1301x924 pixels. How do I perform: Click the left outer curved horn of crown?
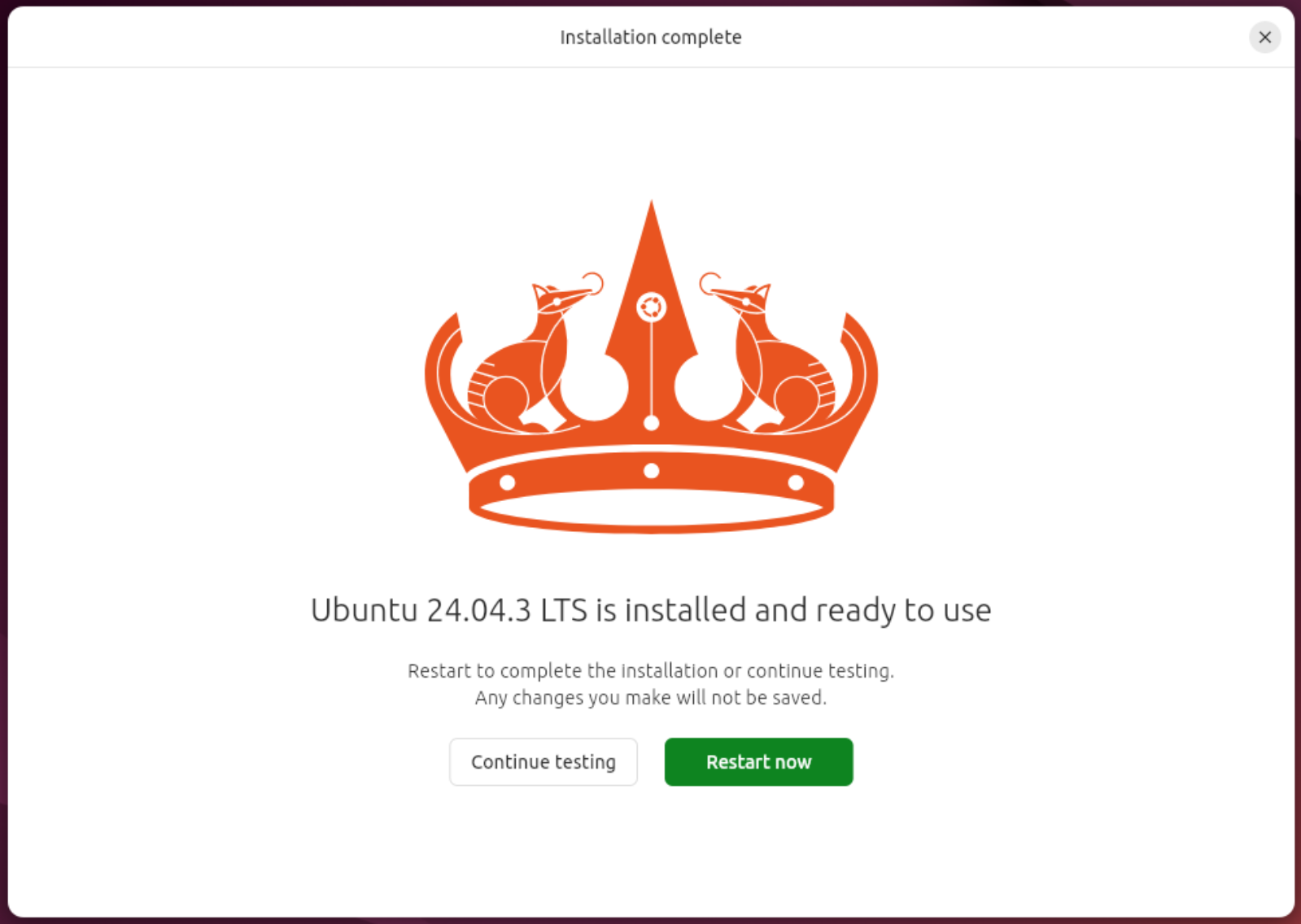pyautogui.click(x=443, y=382)
